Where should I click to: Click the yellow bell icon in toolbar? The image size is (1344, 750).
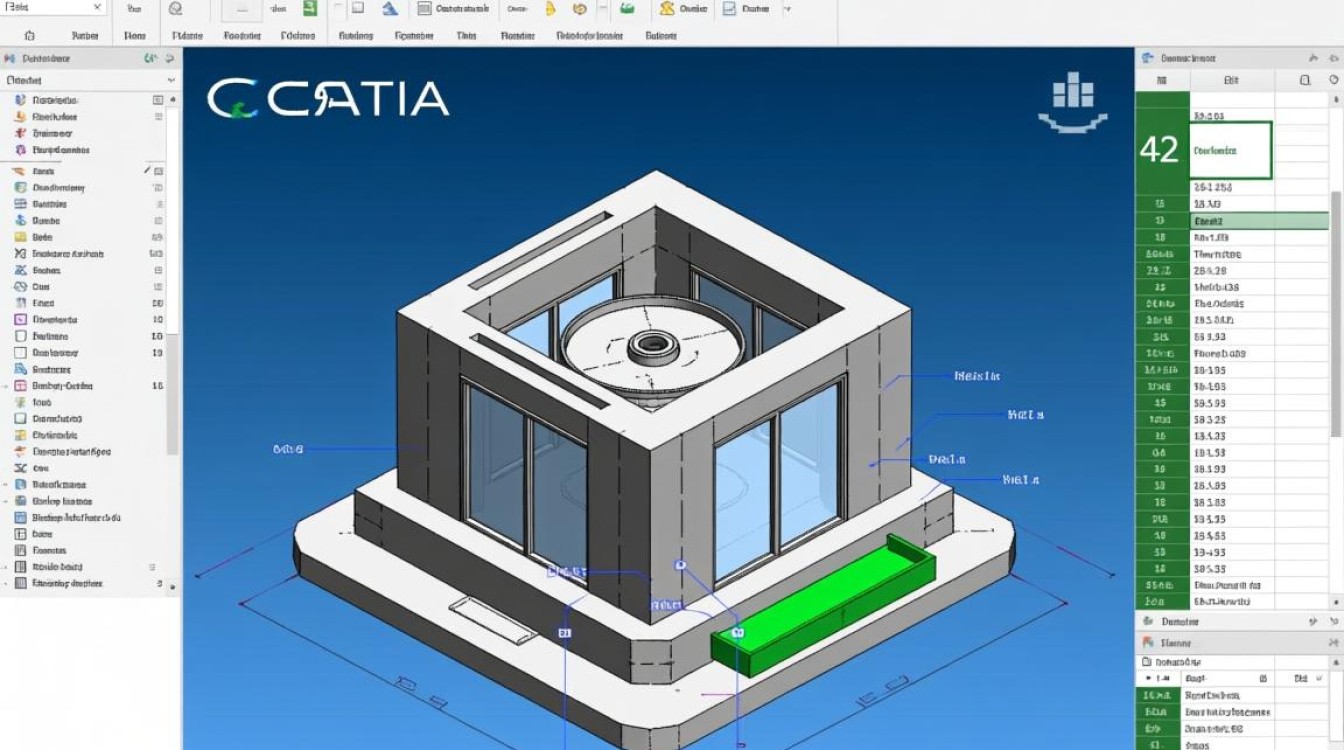pyautogui.click(x=549, y=9)
